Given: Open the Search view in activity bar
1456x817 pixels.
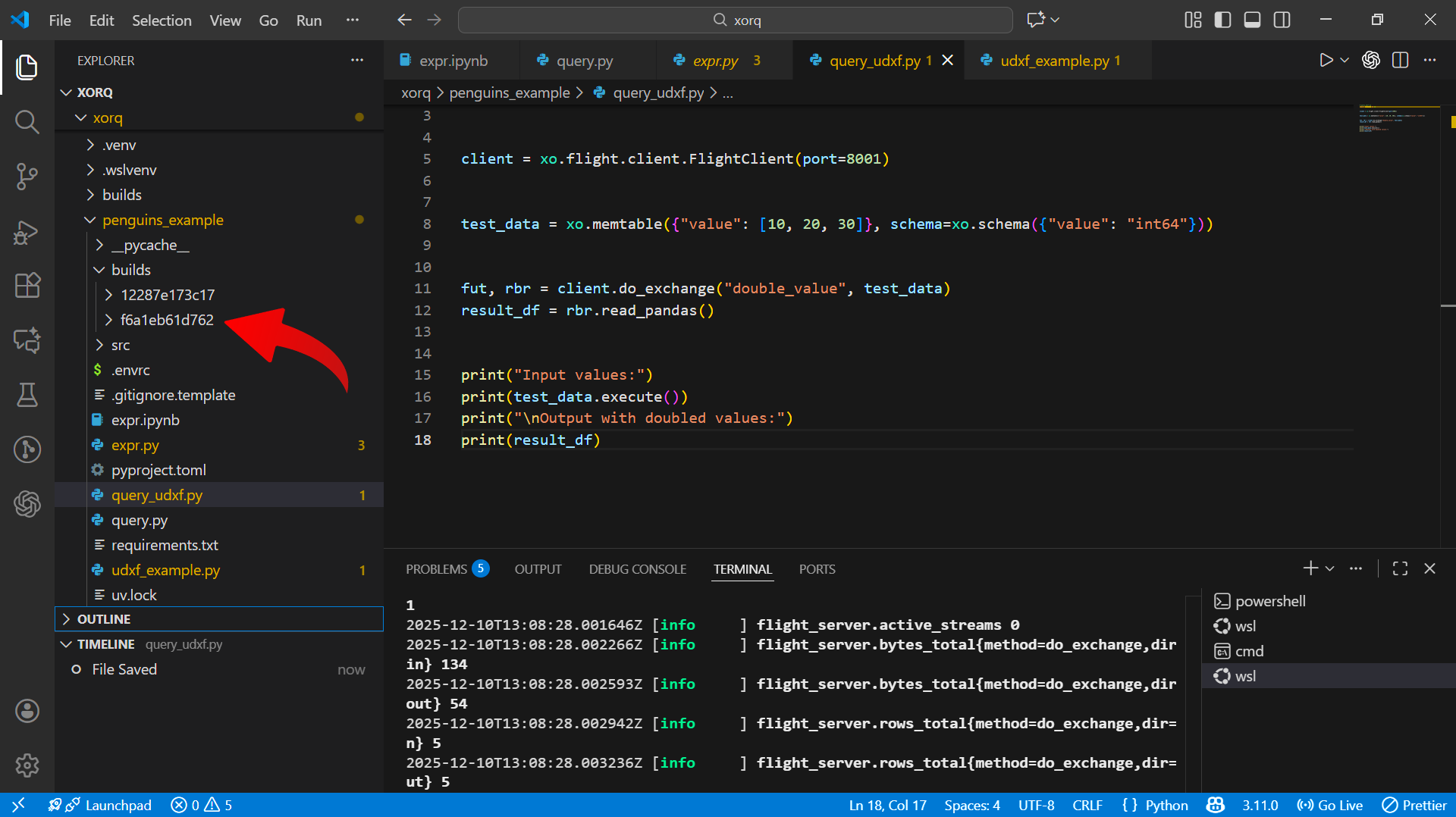Looking at the screenshot, I should click(27, 121).
